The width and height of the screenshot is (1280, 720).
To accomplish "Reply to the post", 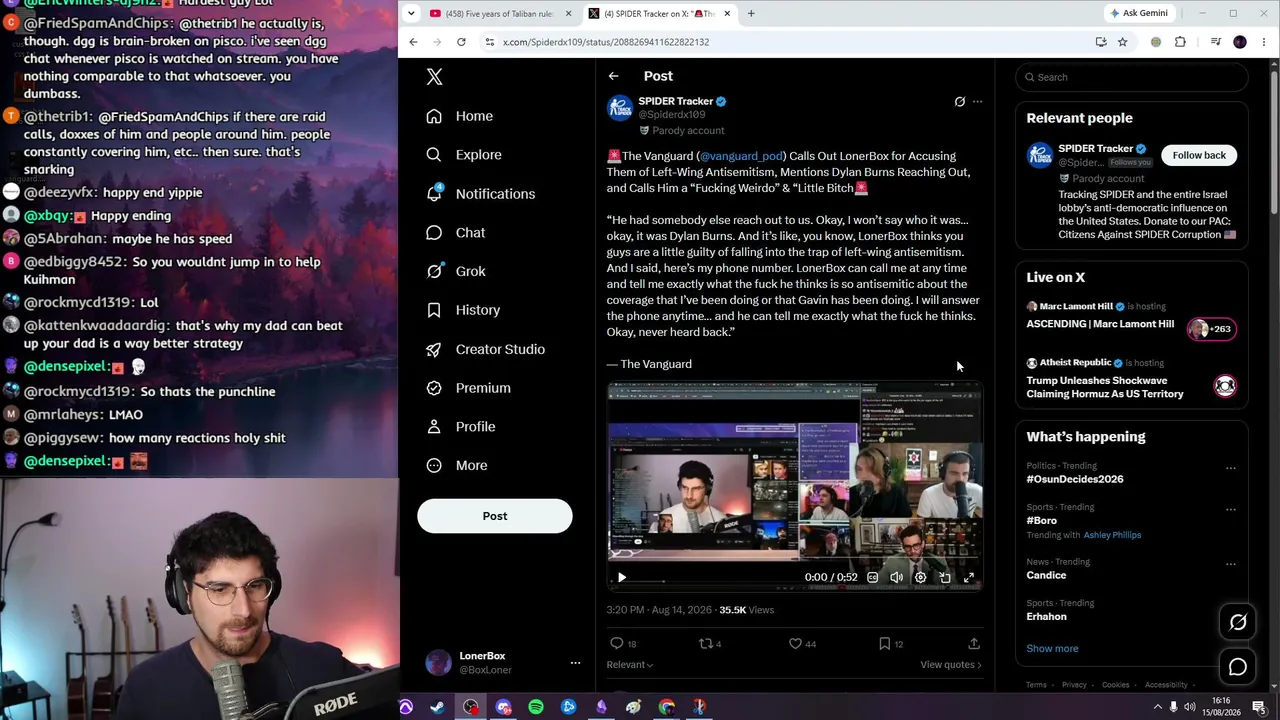I will 623,644.
